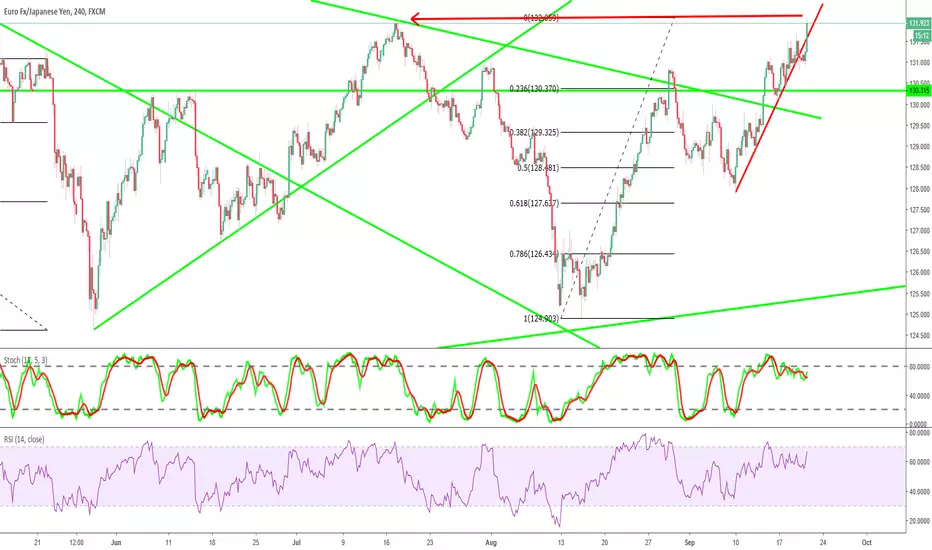
Task: Click the green 130.315 price tag
Action: coord(918,90)
